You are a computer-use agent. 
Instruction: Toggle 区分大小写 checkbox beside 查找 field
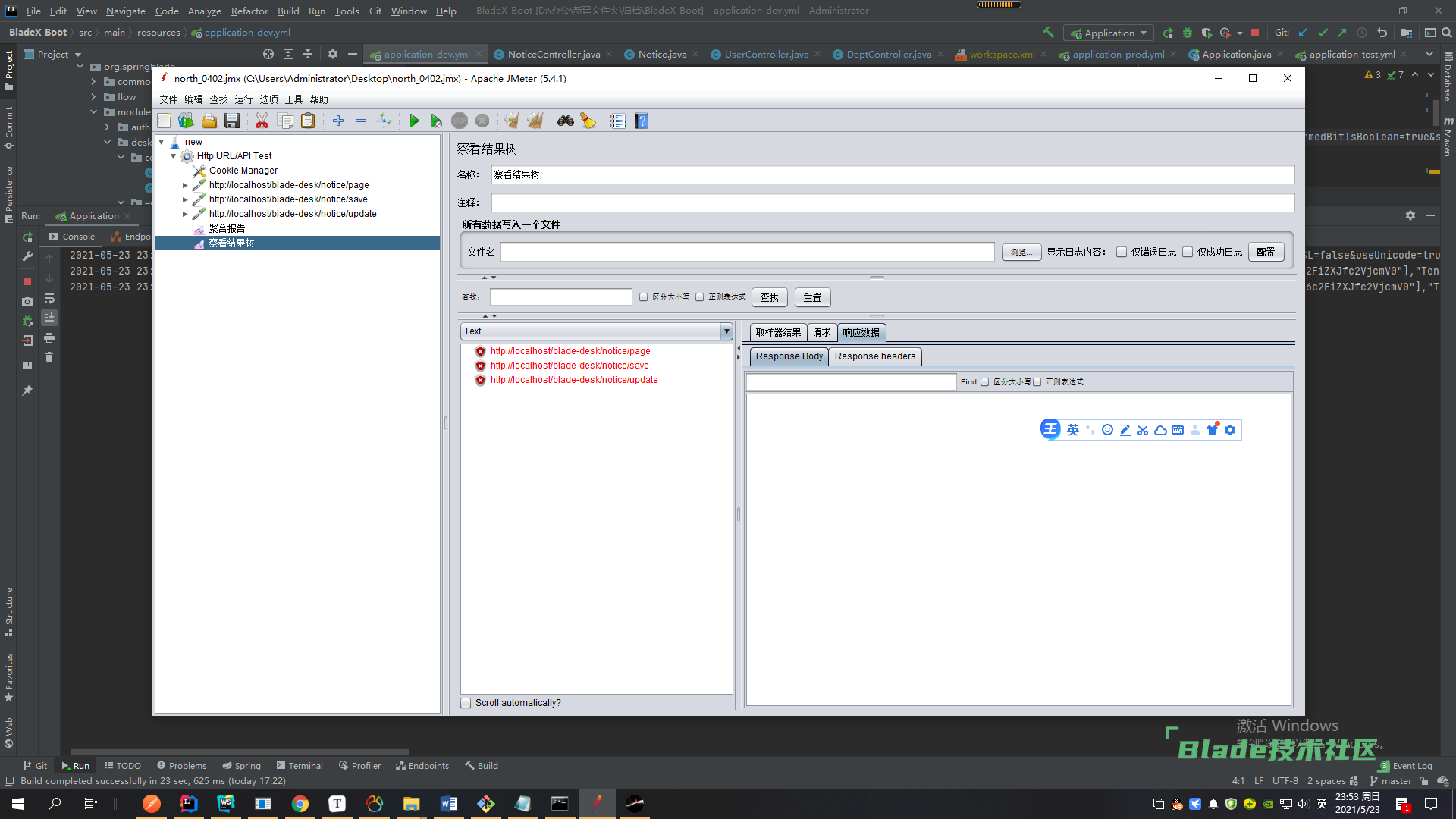point(644,297)
